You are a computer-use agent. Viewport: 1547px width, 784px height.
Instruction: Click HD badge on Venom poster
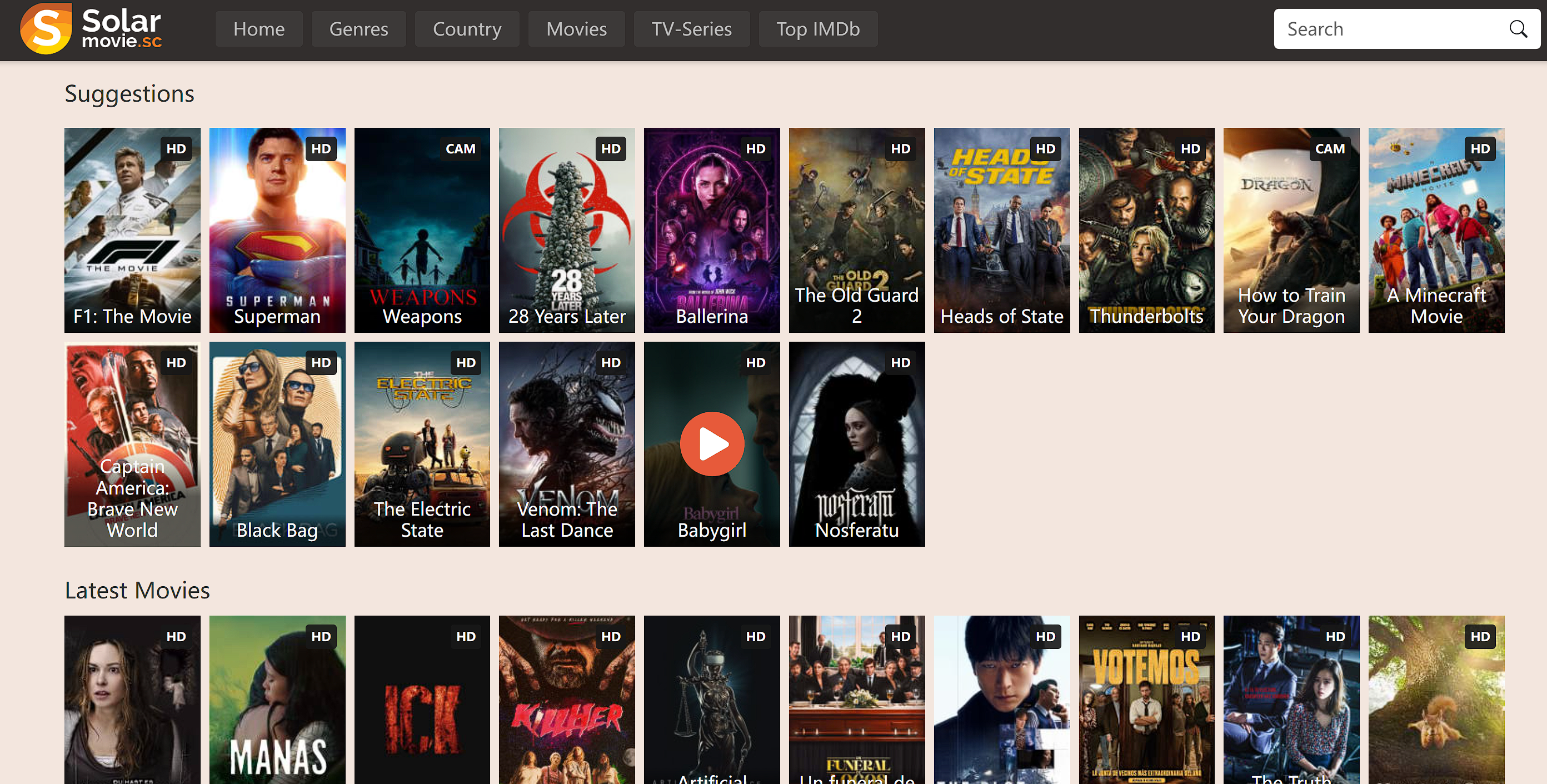pos(611,363)
